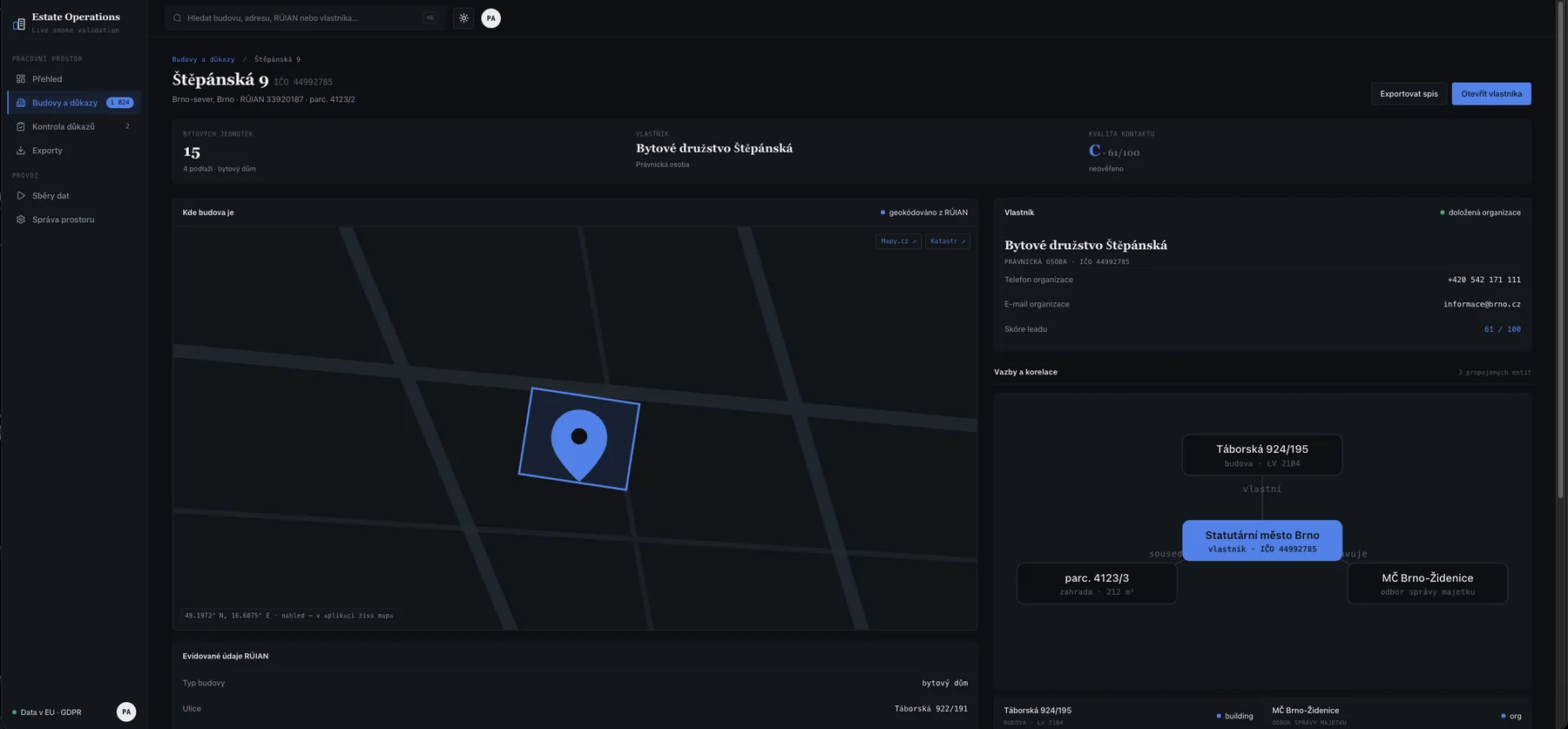This screenshot has height=729, width=1568.
Task: Click the Přehled grid icon
Action: coord(21,78)
